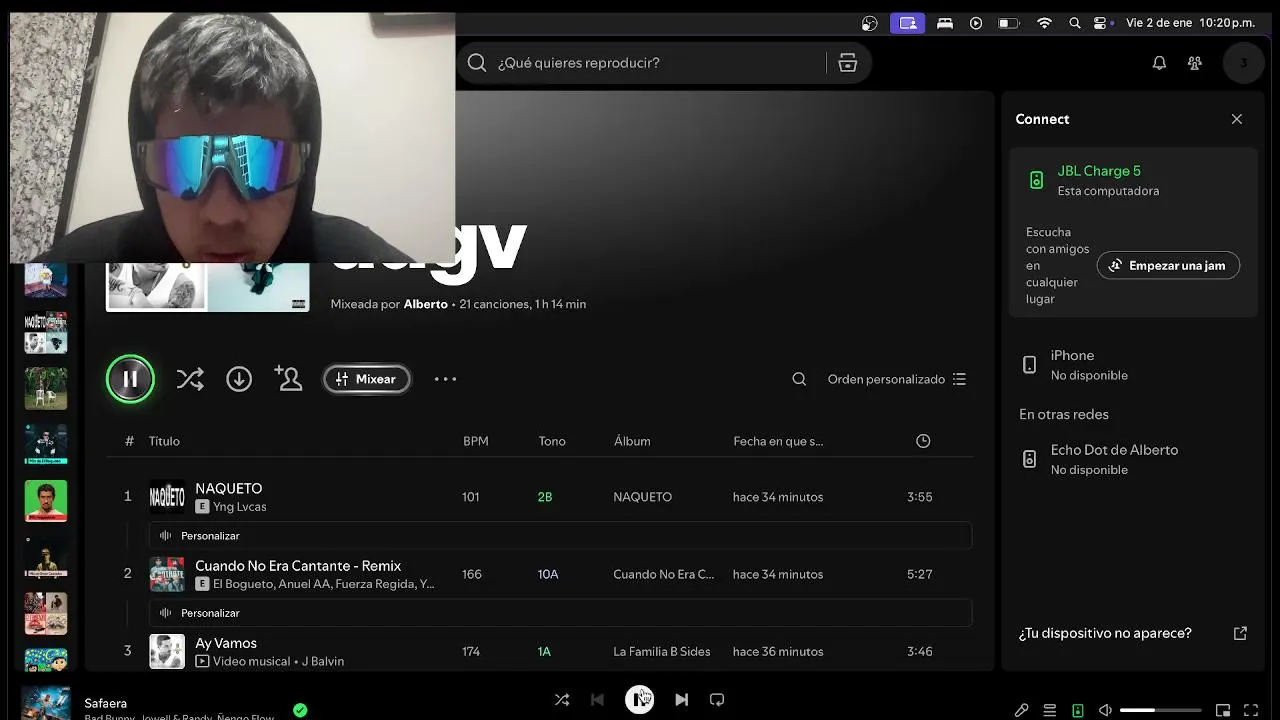Open the playlist author link Alberto
This screenshot has height=720, width=1280.
(x=426, y=304)
